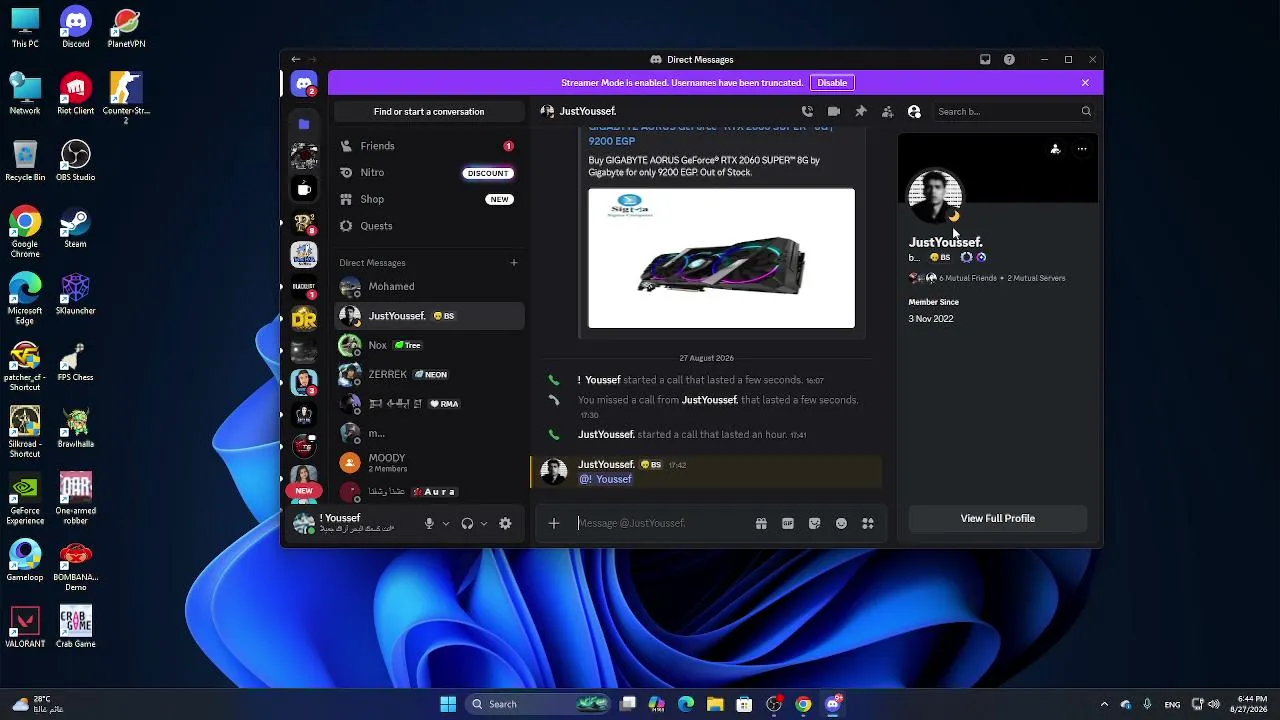Open the DR server in server list
The width and height of the screenshot is (1280, 720).
click(304, 318)
